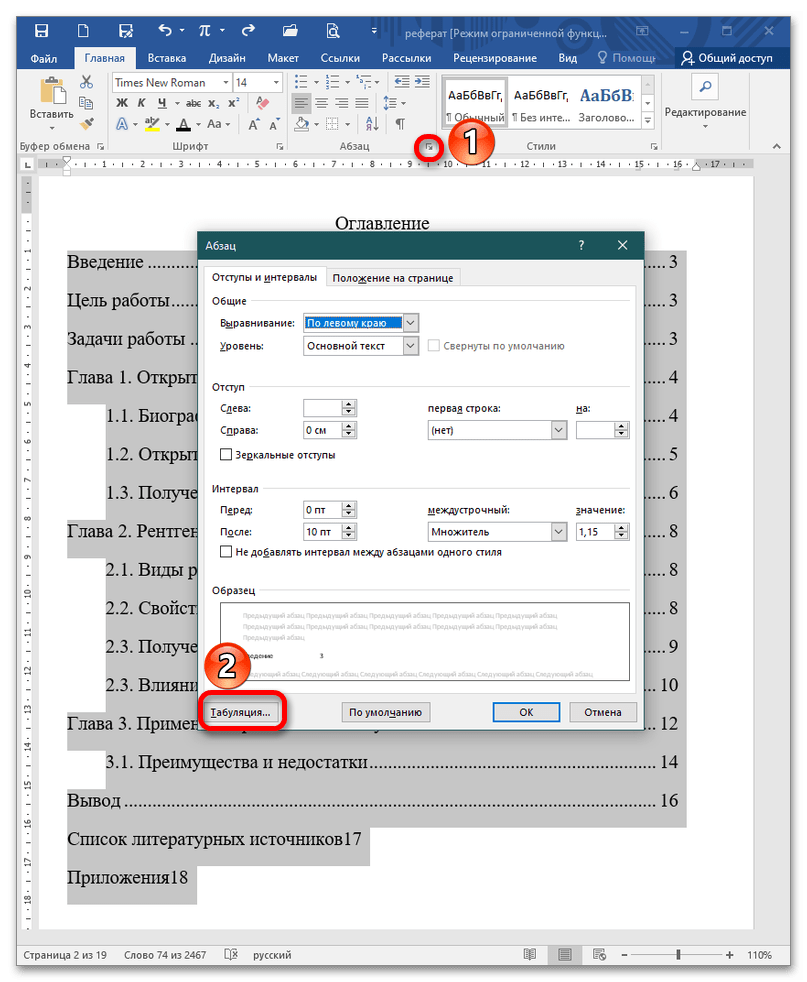Switch to 'Положение на странице' tab

[393, 278]
